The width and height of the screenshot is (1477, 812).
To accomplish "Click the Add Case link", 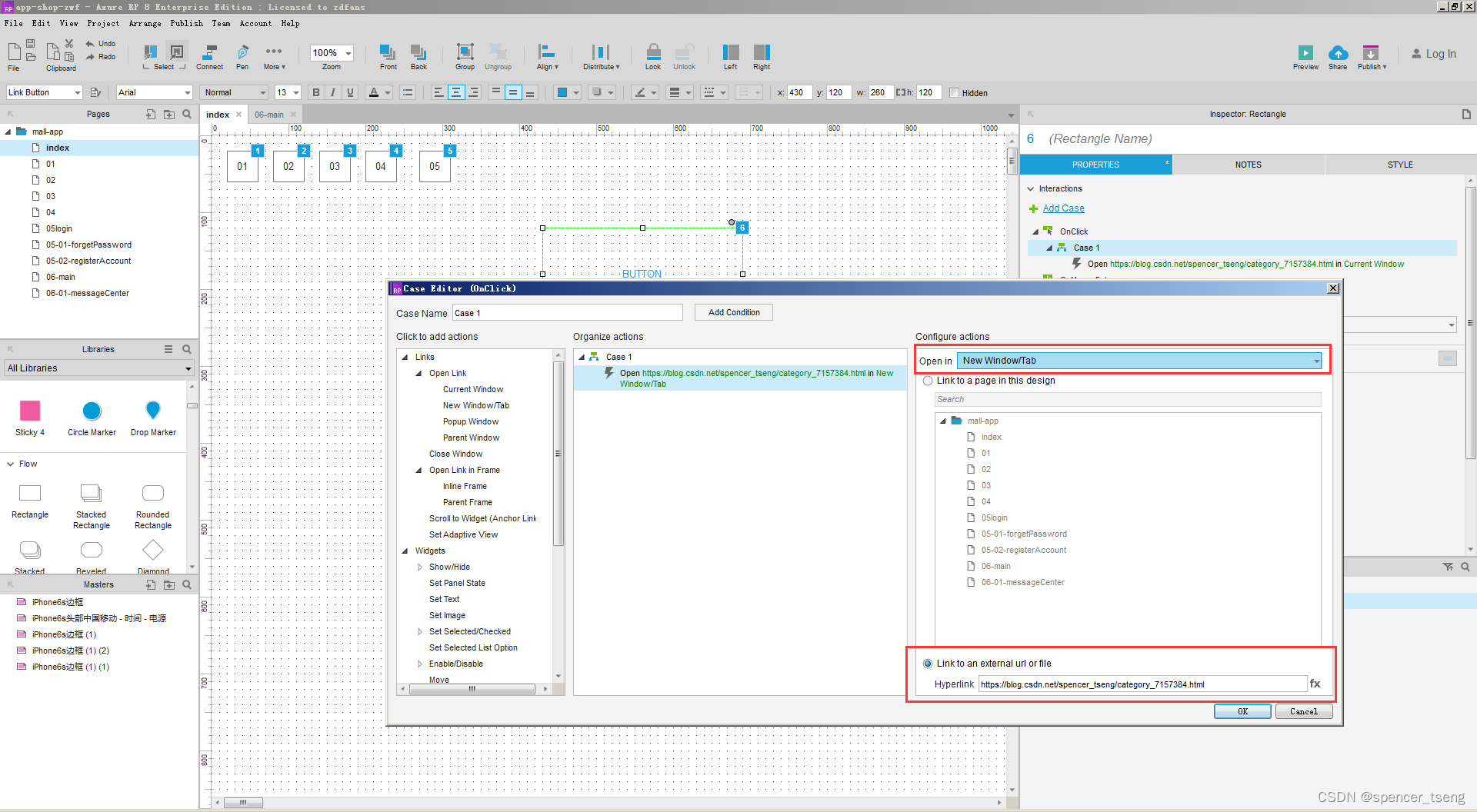I will click(x=1063, y=208).
